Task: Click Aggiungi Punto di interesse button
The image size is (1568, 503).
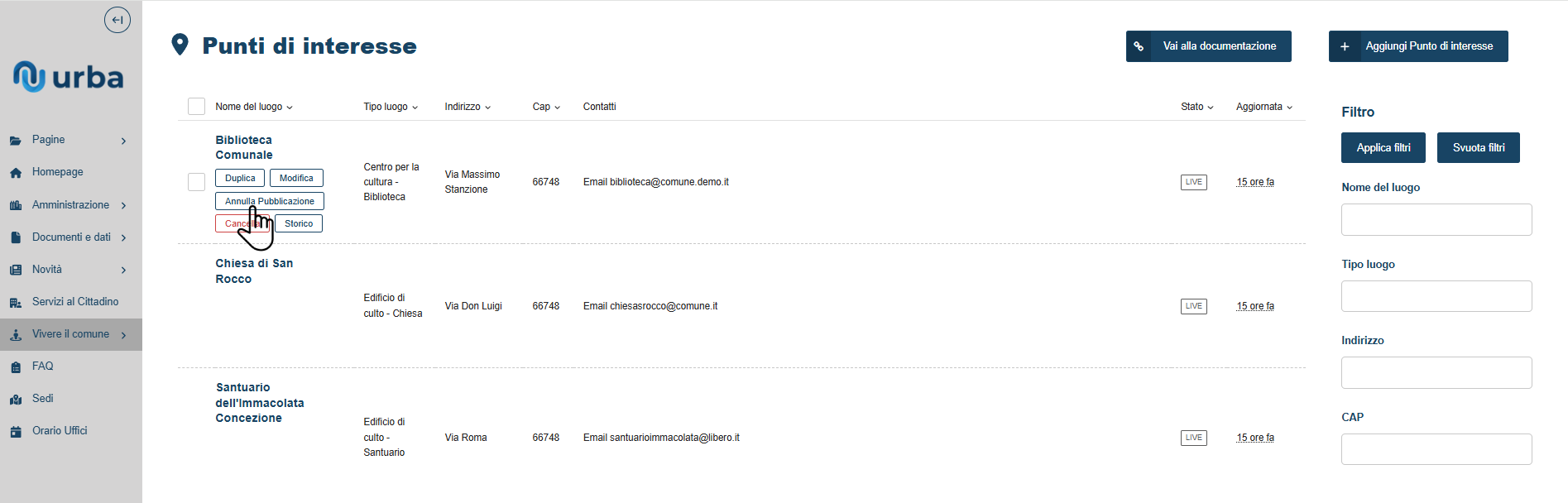Action: 1418,46
